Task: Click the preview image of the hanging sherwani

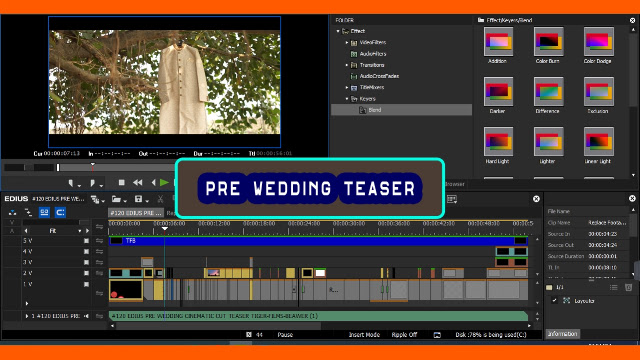Action: coord(164,82)
